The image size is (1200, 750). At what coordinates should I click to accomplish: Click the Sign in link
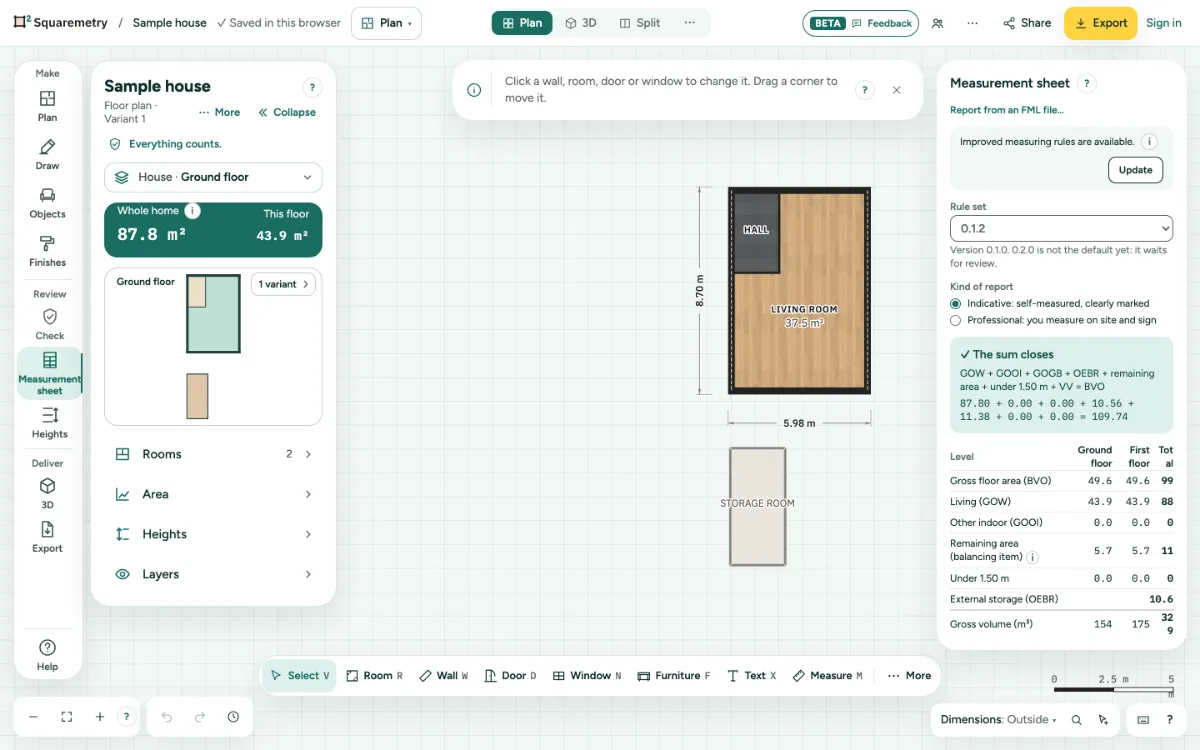pyautogui.click(x=1164, y=23)
